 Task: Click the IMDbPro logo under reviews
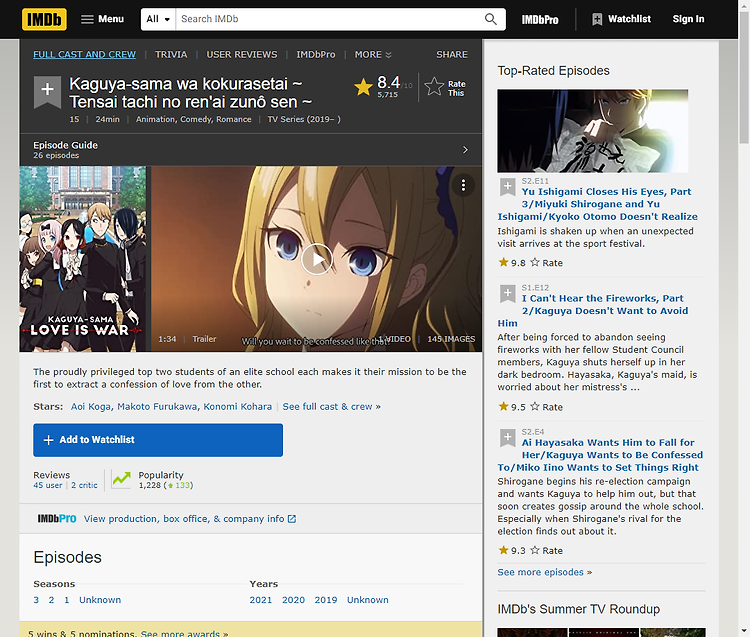57,519
